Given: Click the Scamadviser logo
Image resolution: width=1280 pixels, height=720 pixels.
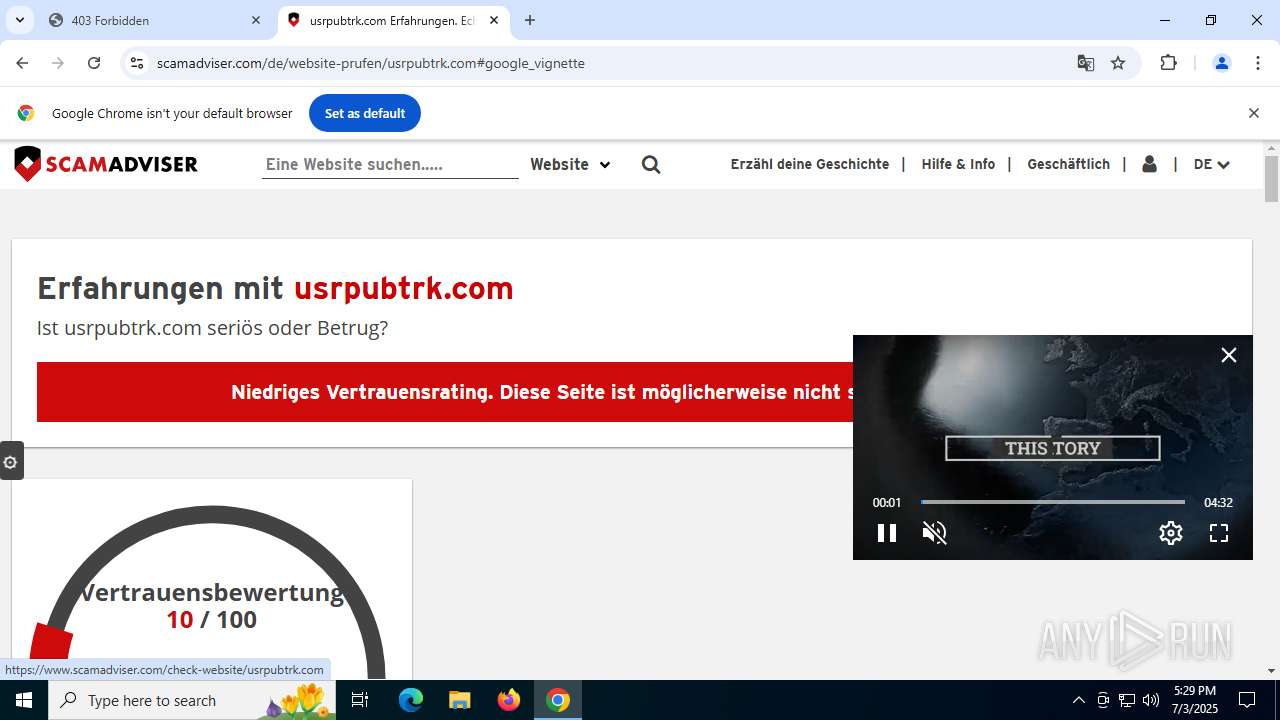Looking at the screenshot, I should coord(106,164).
